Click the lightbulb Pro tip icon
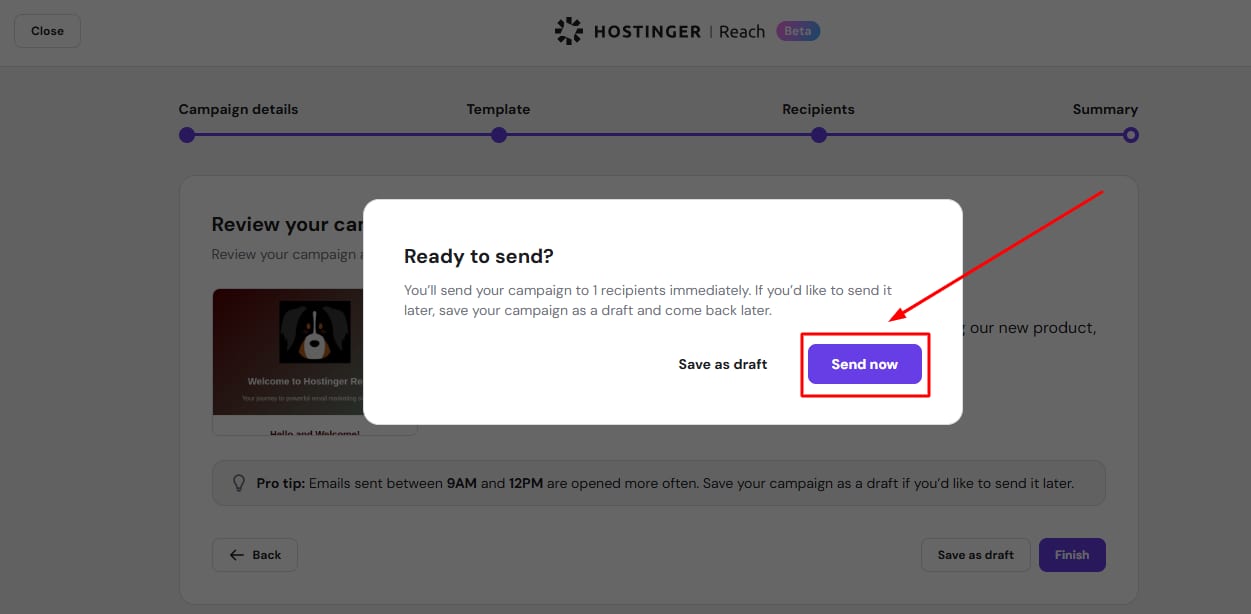This screenshot has width=1251, height=614. click(239, 483)
